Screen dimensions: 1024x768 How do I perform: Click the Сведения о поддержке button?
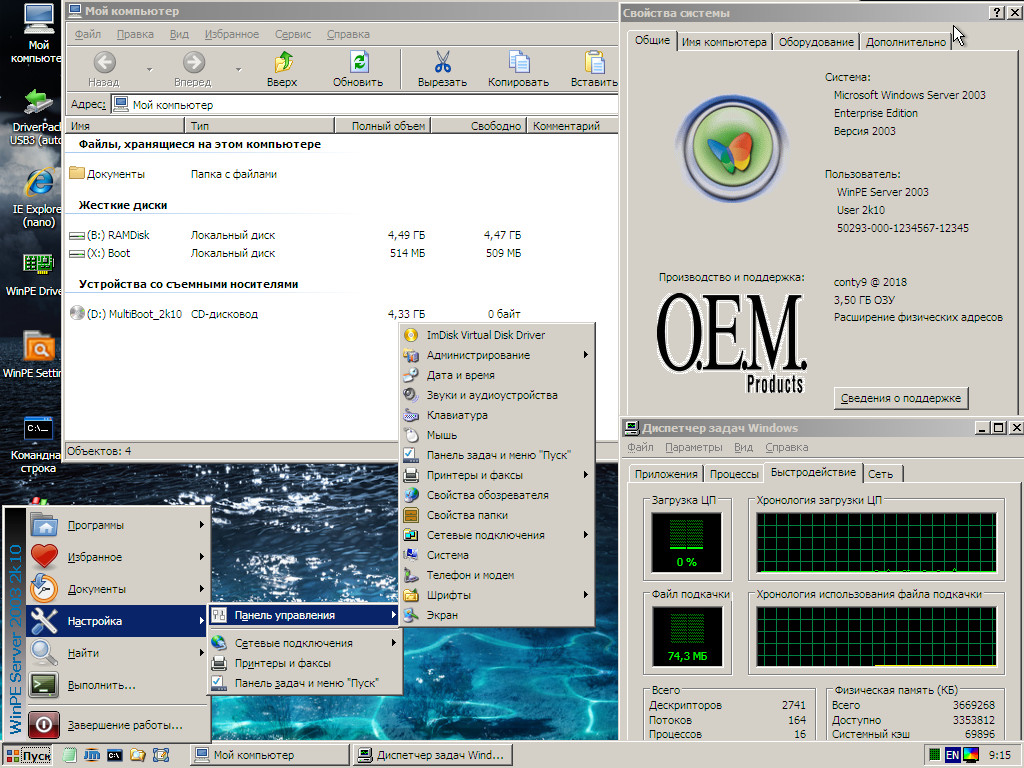[x=901, y=398]
